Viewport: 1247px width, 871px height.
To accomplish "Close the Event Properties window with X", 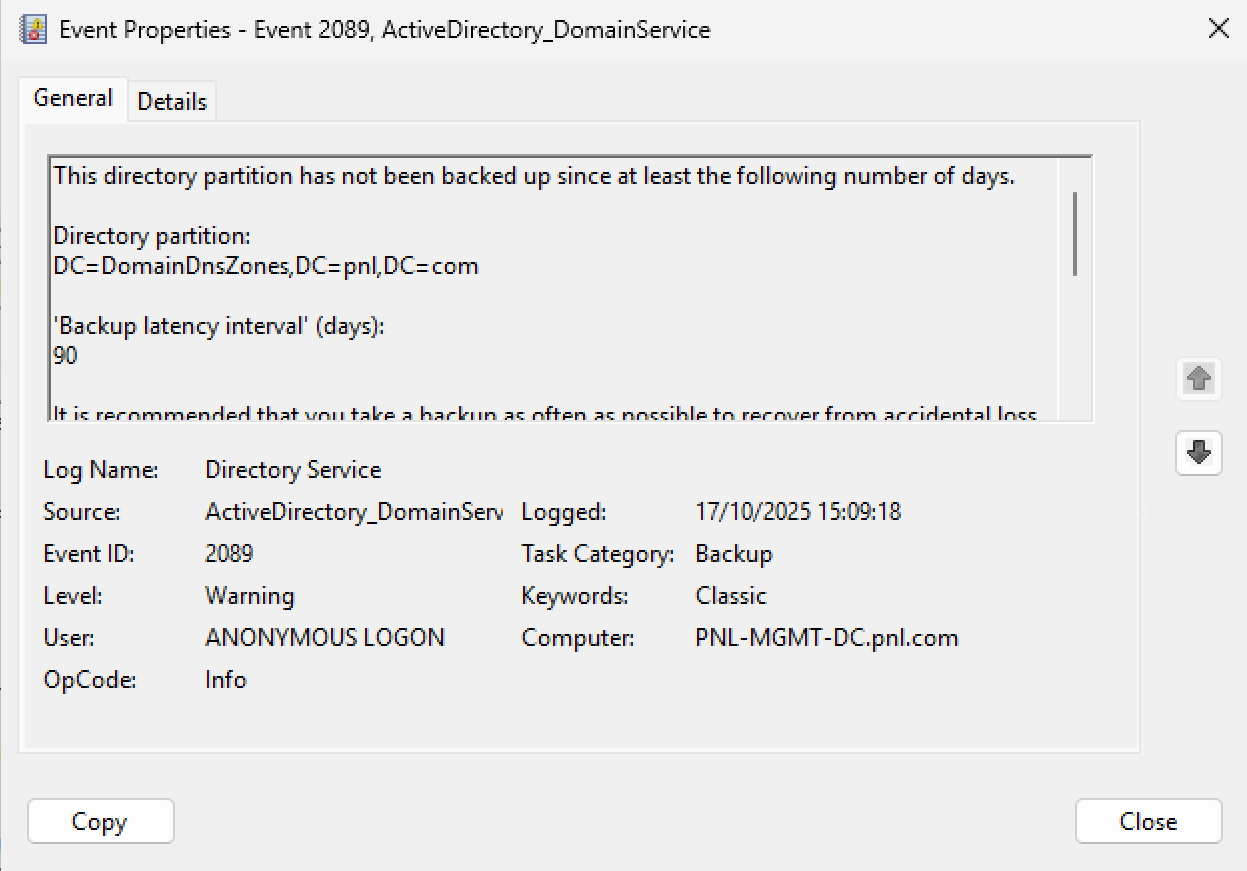I will click(x=1218, y=29).
